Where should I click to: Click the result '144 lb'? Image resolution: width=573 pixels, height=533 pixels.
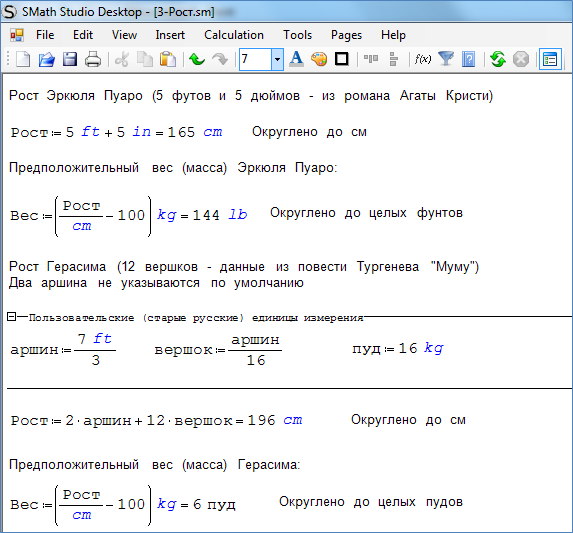pyautogui.click(x=220, y=215)
